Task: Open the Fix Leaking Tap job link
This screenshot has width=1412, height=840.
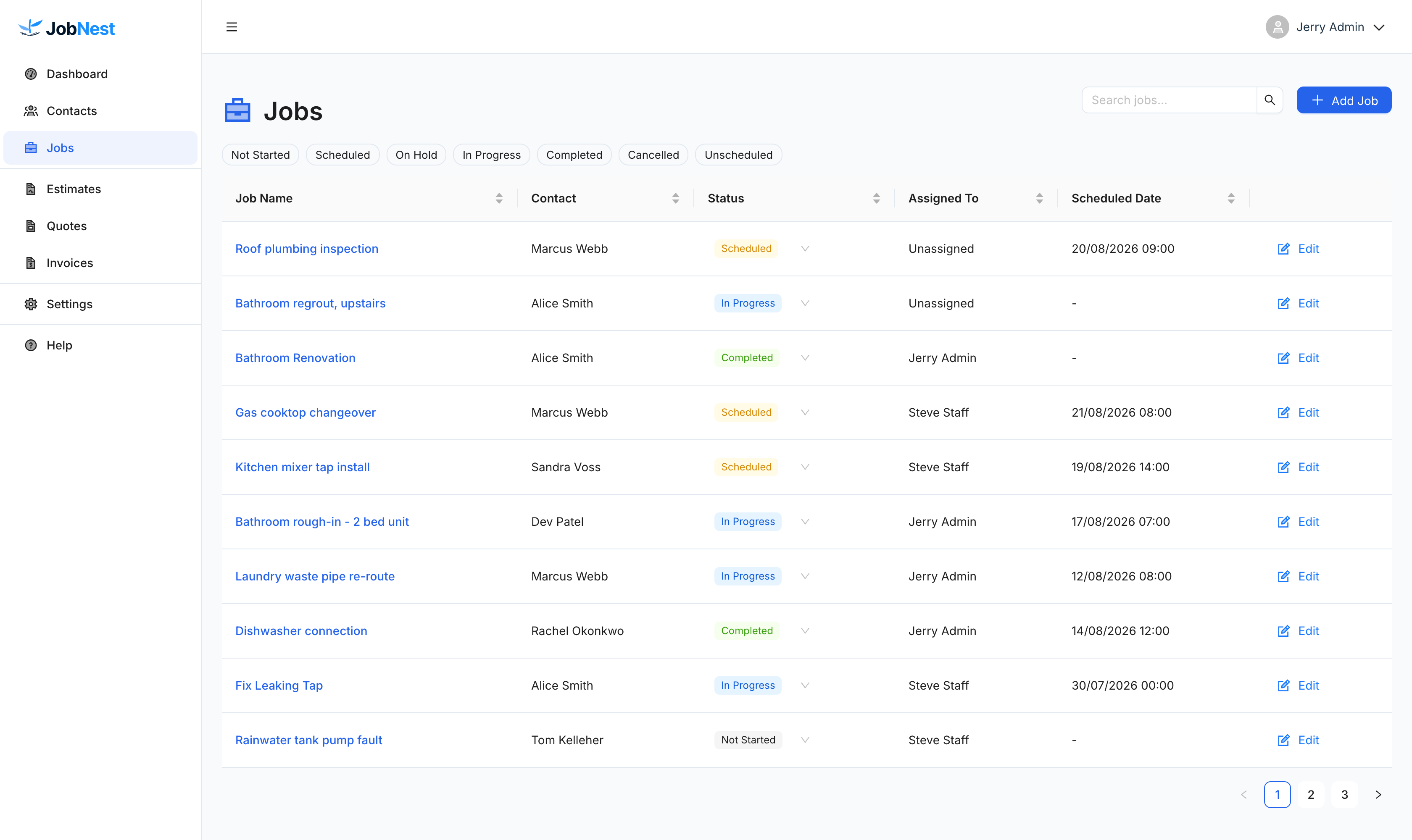Action: tap(279, 685)
